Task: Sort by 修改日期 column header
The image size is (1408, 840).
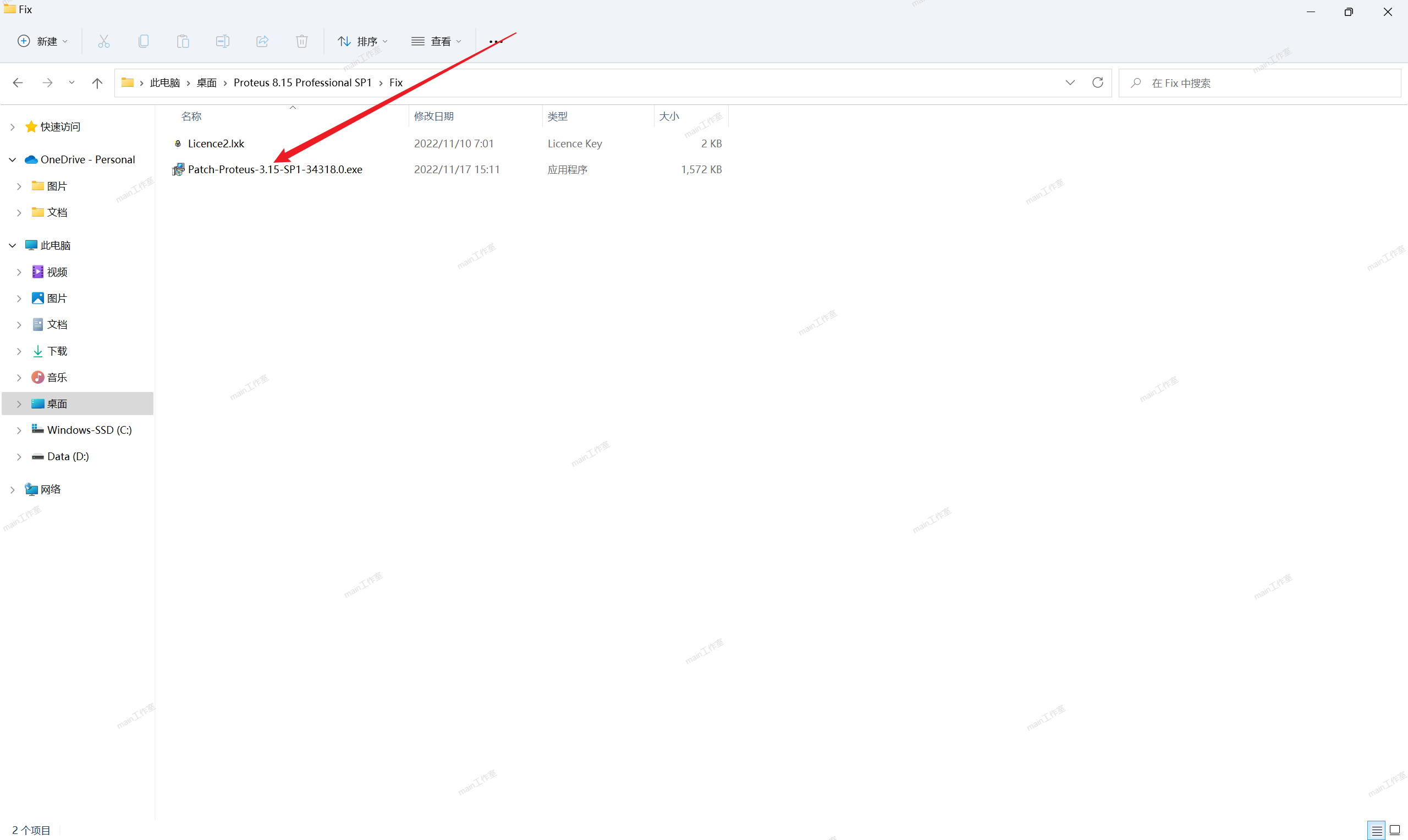Action: 433,116
